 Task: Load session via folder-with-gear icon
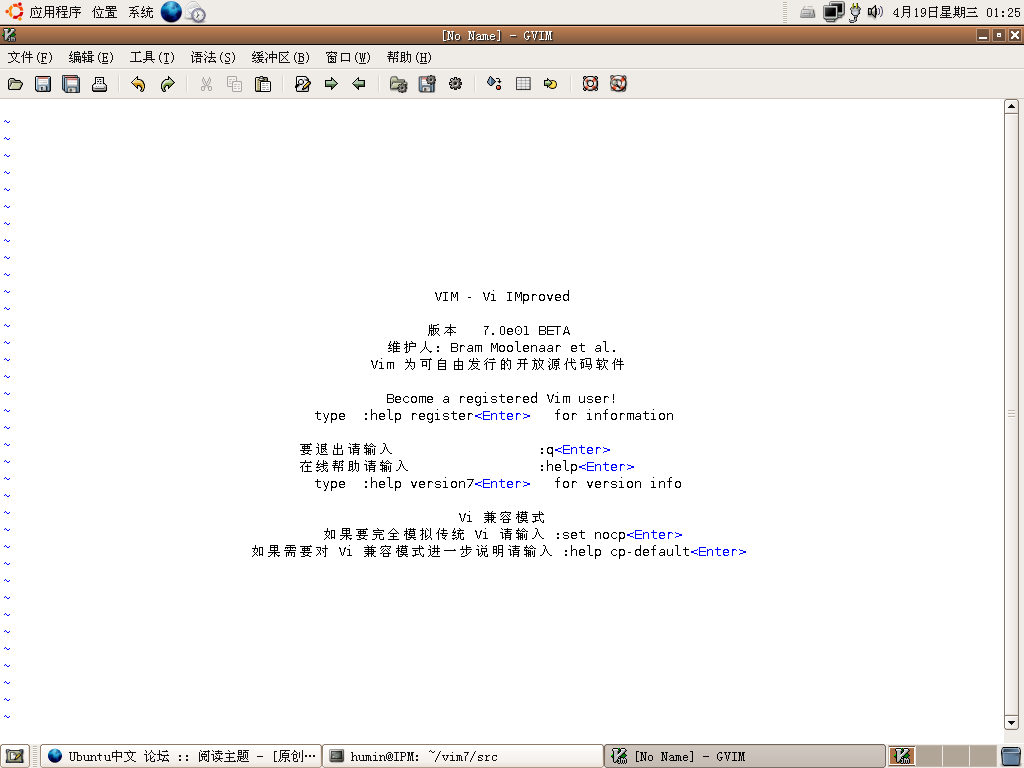point(398,84)
